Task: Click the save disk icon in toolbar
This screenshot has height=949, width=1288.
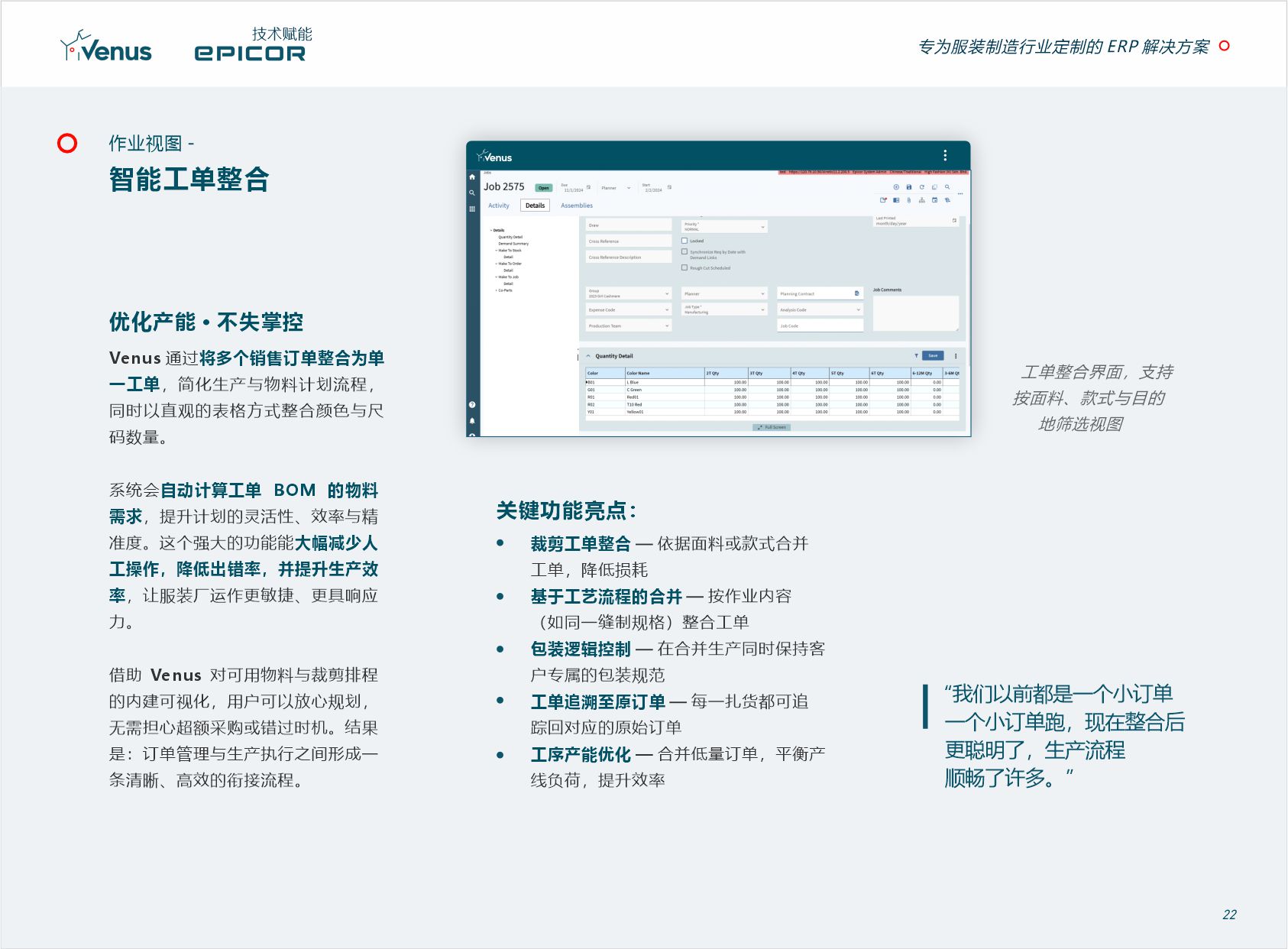Action: pos(909,187)
